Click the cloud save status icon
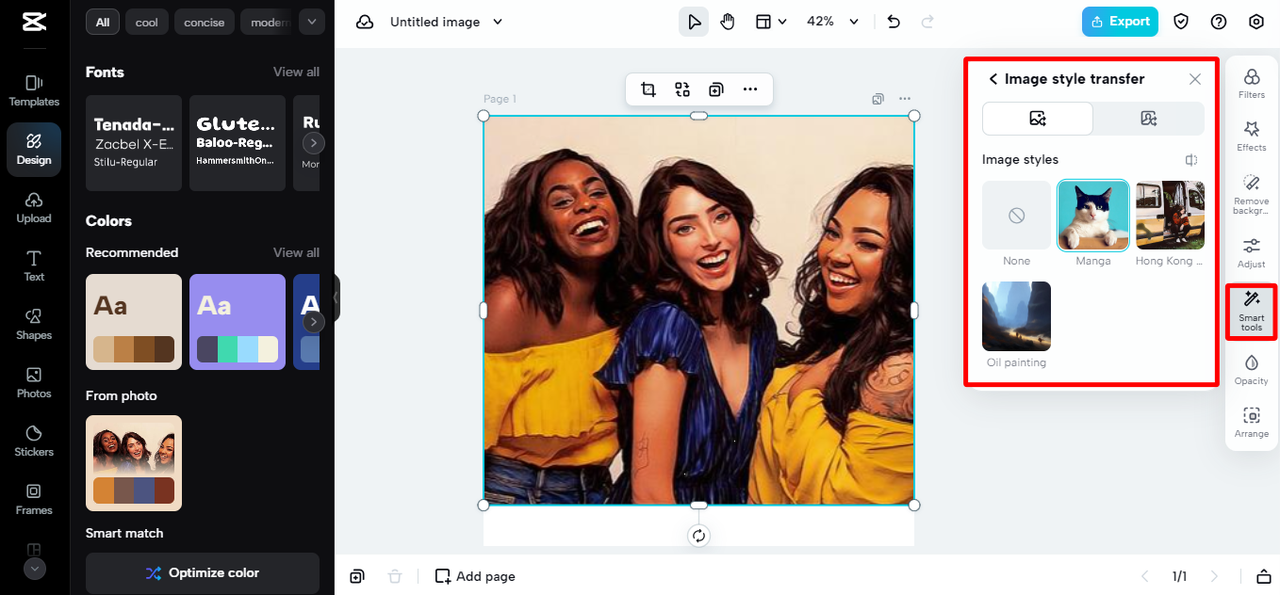This screenshot has height=595, width=1280. click(x=365, y=22)
